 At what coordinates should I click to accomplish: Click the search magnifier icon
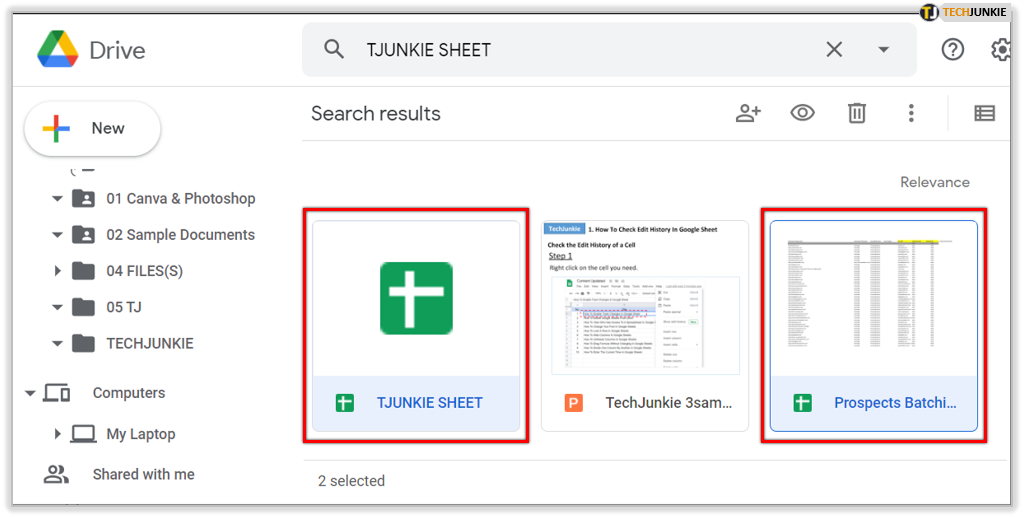334,49
